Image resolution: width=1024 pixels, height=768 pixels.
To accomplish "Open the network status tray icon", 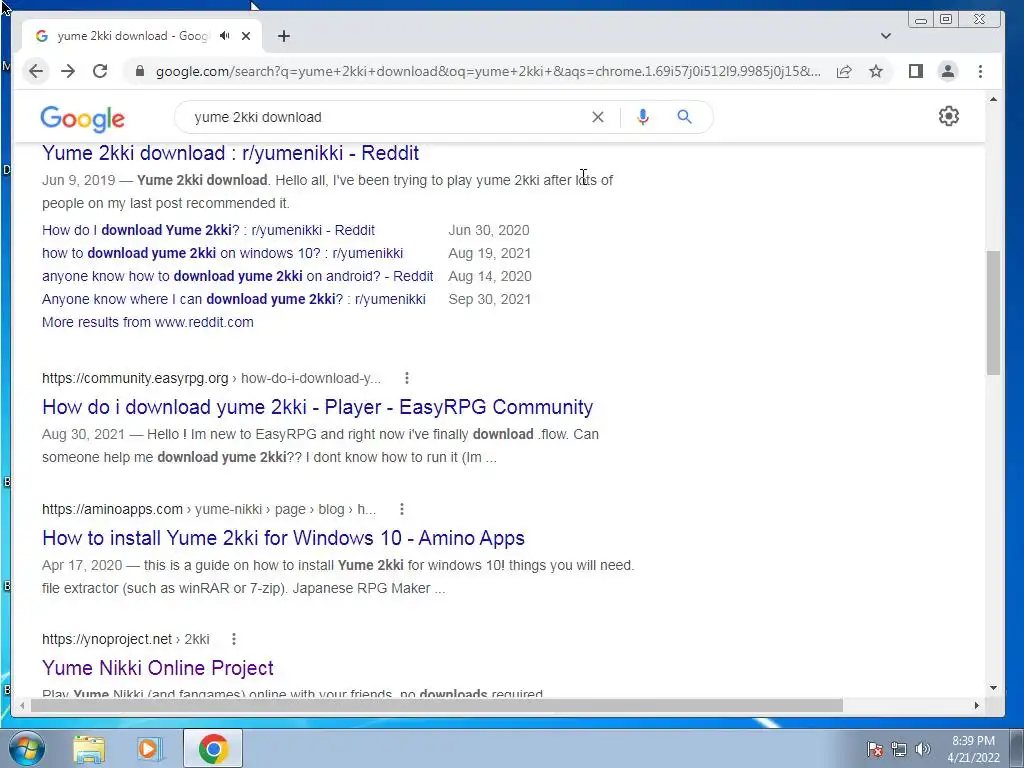I will tap(899, 749).
